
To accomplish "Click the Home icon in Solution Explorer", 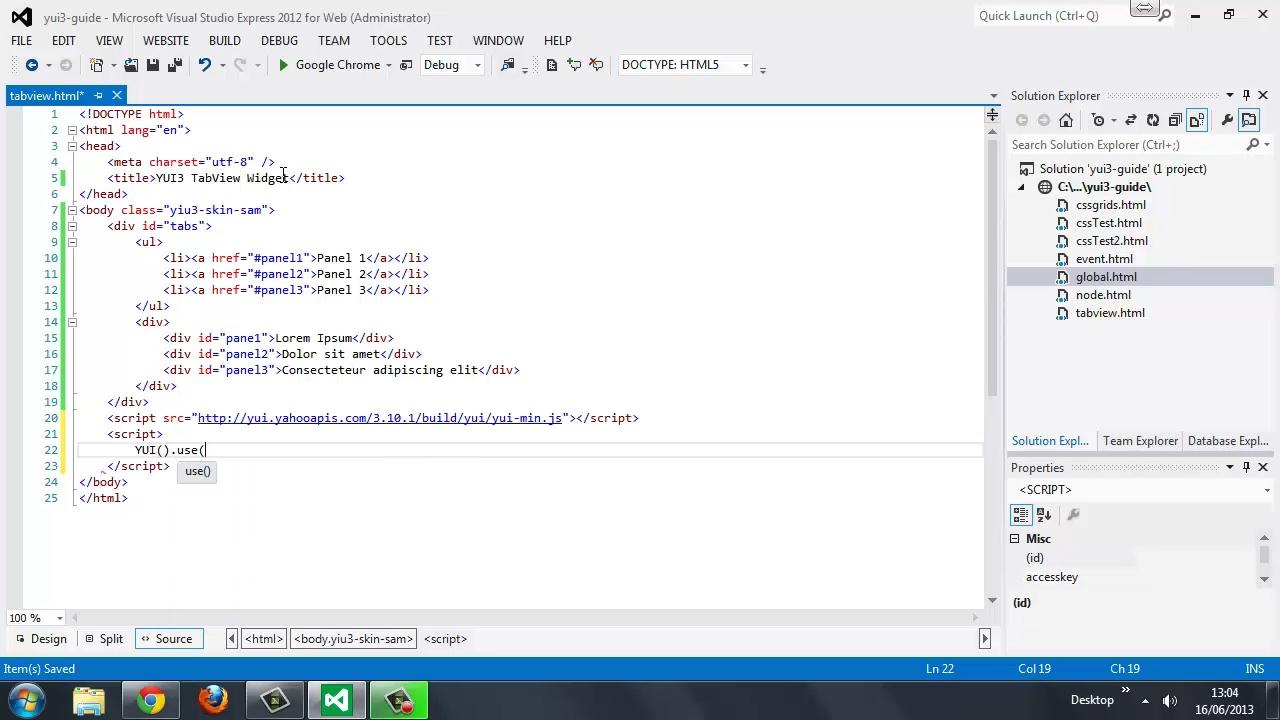I will [x=1066, y=120].
